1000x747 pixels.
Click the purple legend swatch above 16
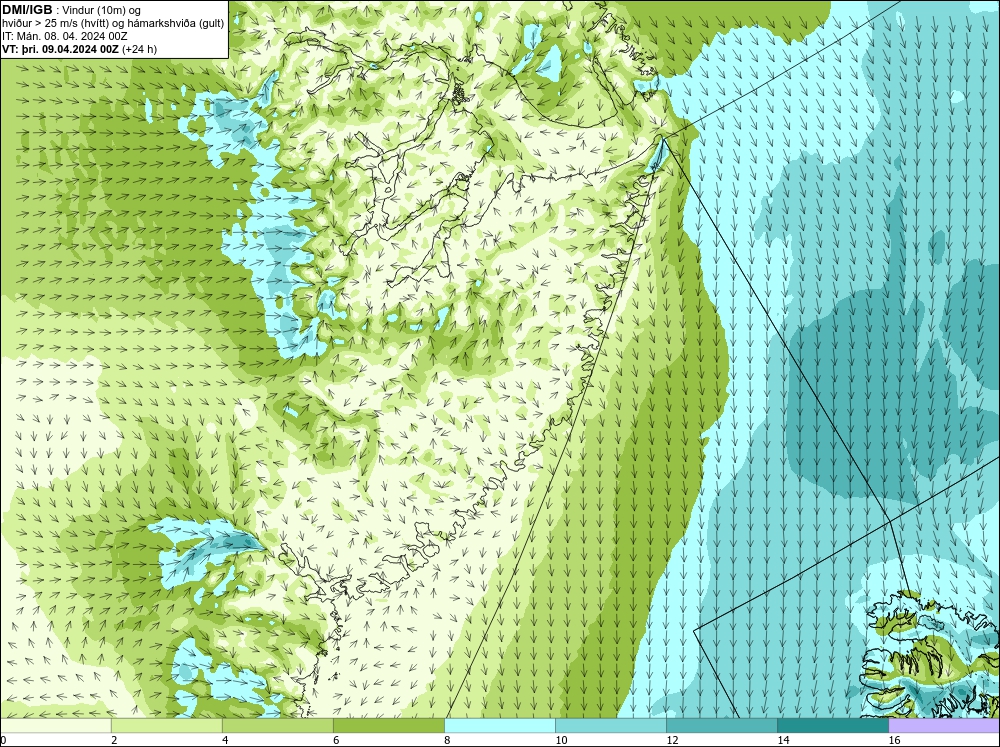click(944, 725)
